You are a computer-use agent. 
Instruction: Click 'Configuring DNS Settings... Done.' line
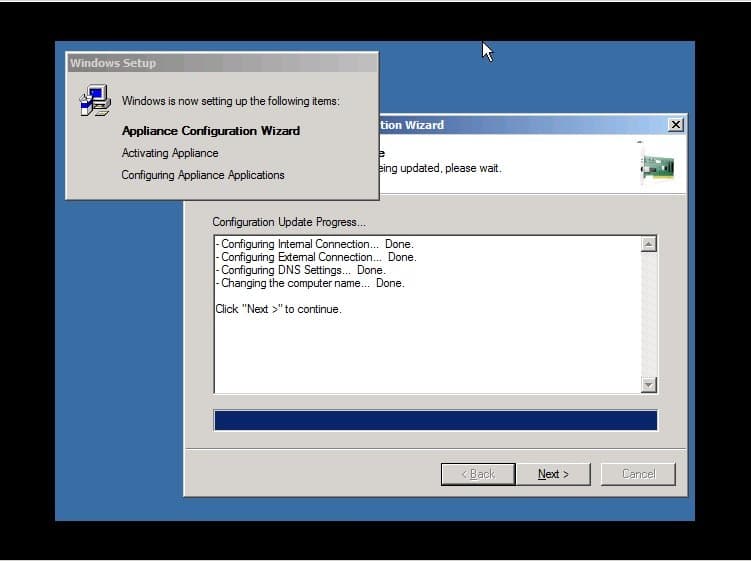[x=300, y=270]
